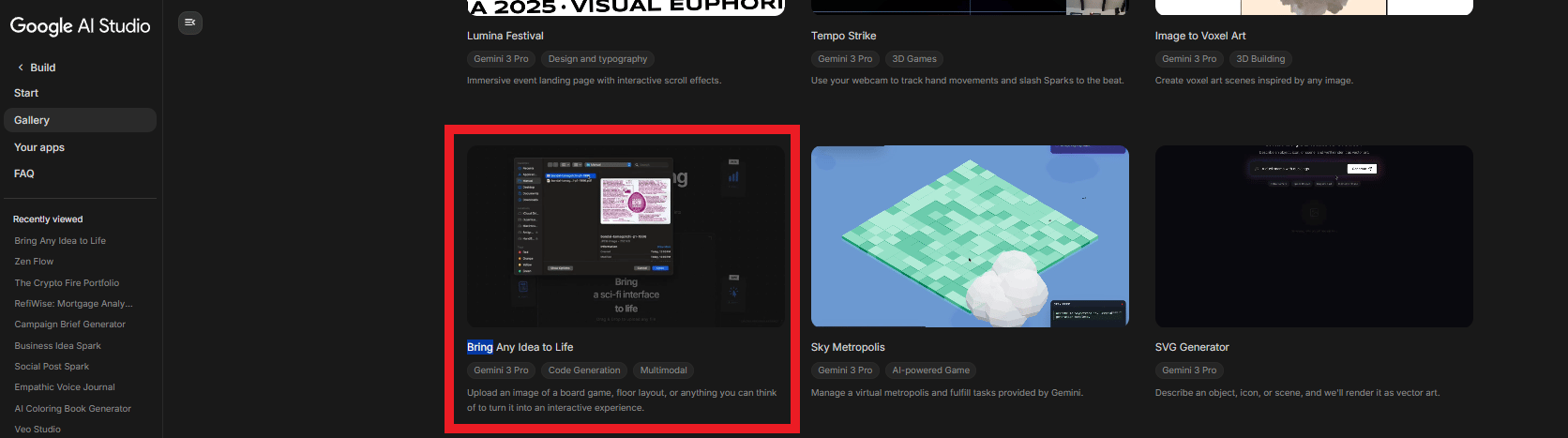Click the Lumina Festival card title

[505, 36]
